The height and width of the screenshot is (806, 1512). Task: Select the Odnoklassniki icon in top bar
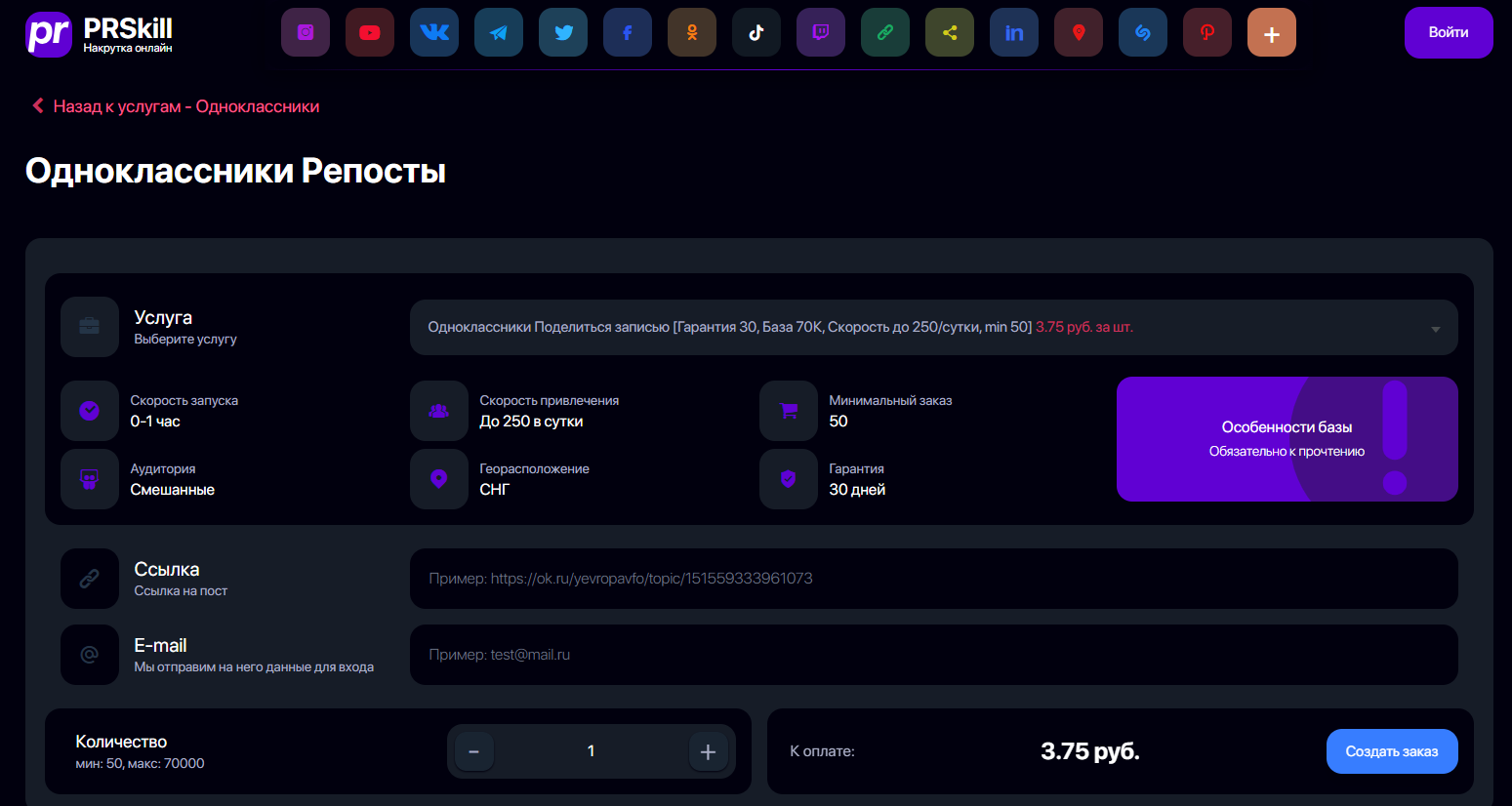pyautogui.click(x=692, y=32)
